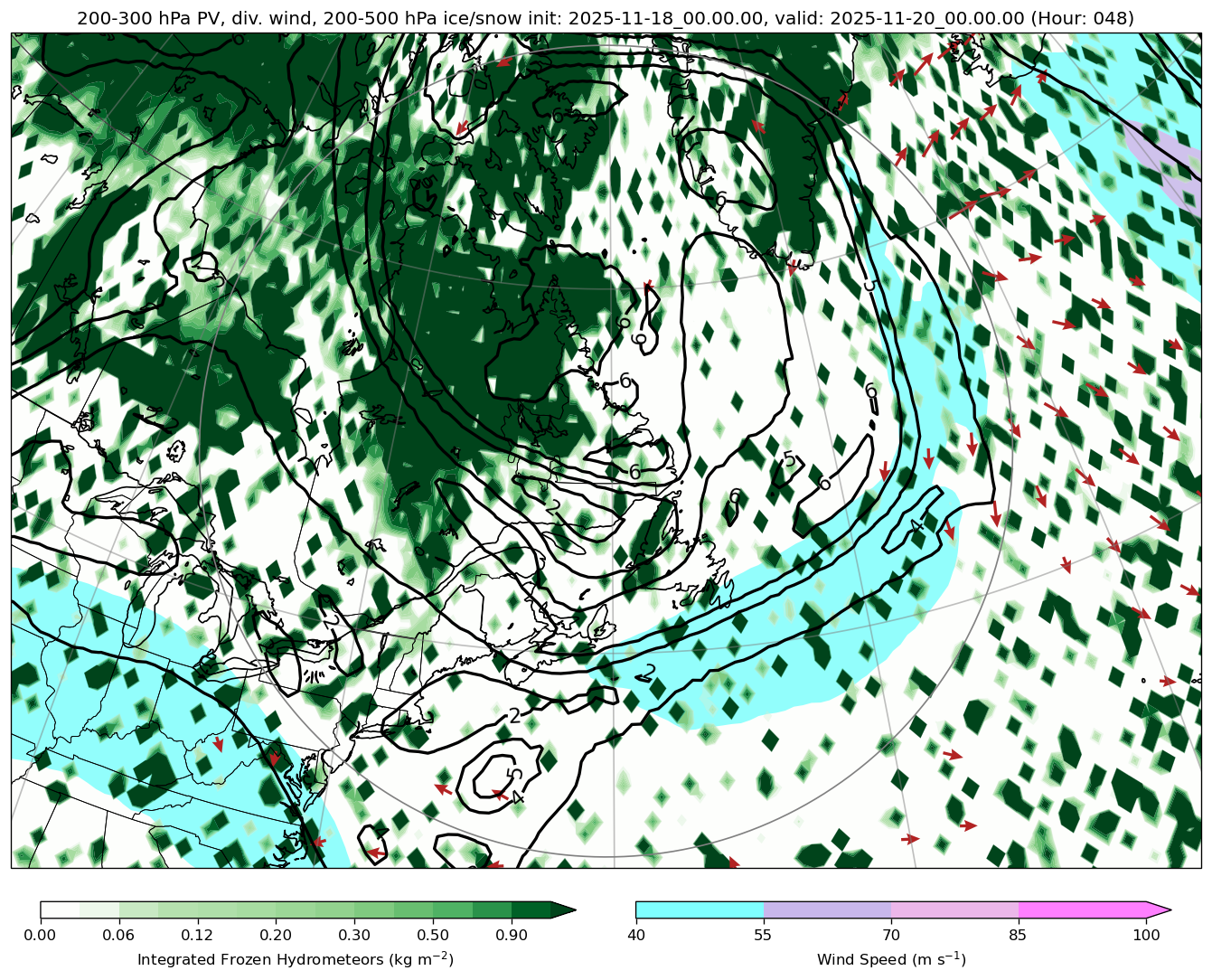
Task: Click the Integrated Frozen Hydrometeors axis label
Action: pyautogui.click(x=295, y=959)
